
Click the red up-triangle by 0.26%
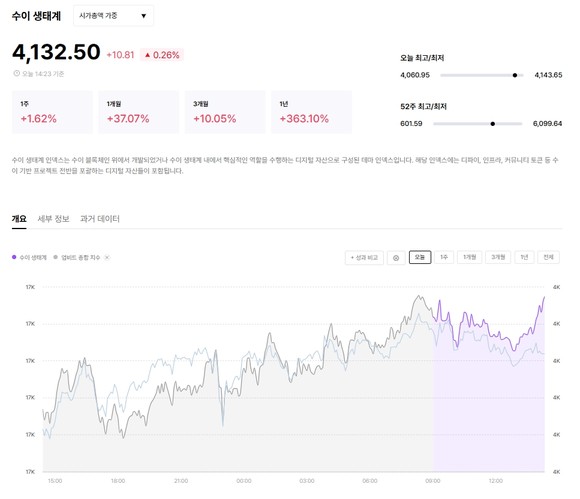click(148, 55)
